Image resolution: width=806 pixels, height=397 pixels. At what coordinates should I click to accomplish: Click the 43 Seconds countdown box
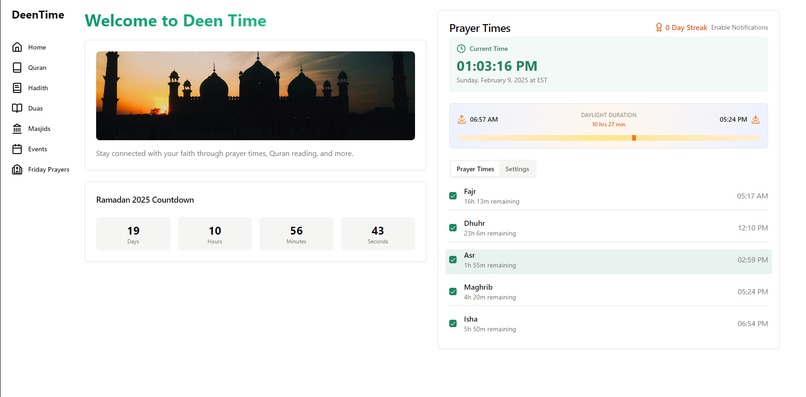click(x=378, y=233)
